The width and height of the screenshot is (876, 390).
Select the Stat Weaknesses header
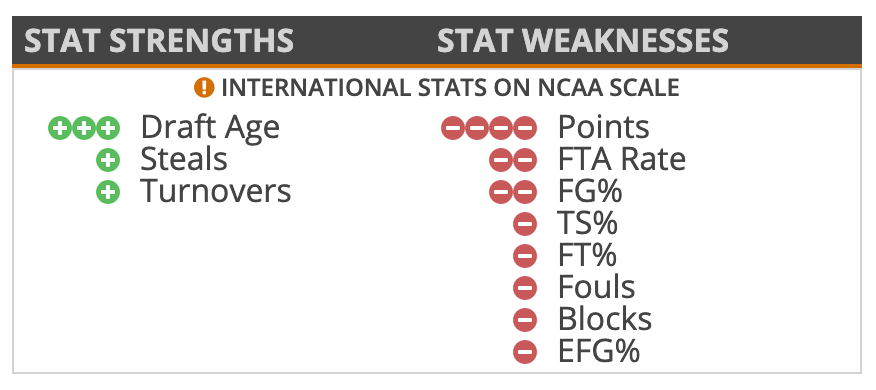click(582, 41)
